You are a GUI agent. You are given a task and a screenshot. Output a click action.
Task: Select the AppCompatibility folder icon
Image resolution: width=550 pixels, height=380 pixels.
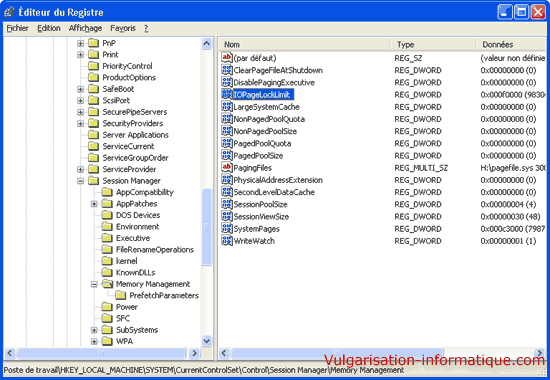(107, 192)
